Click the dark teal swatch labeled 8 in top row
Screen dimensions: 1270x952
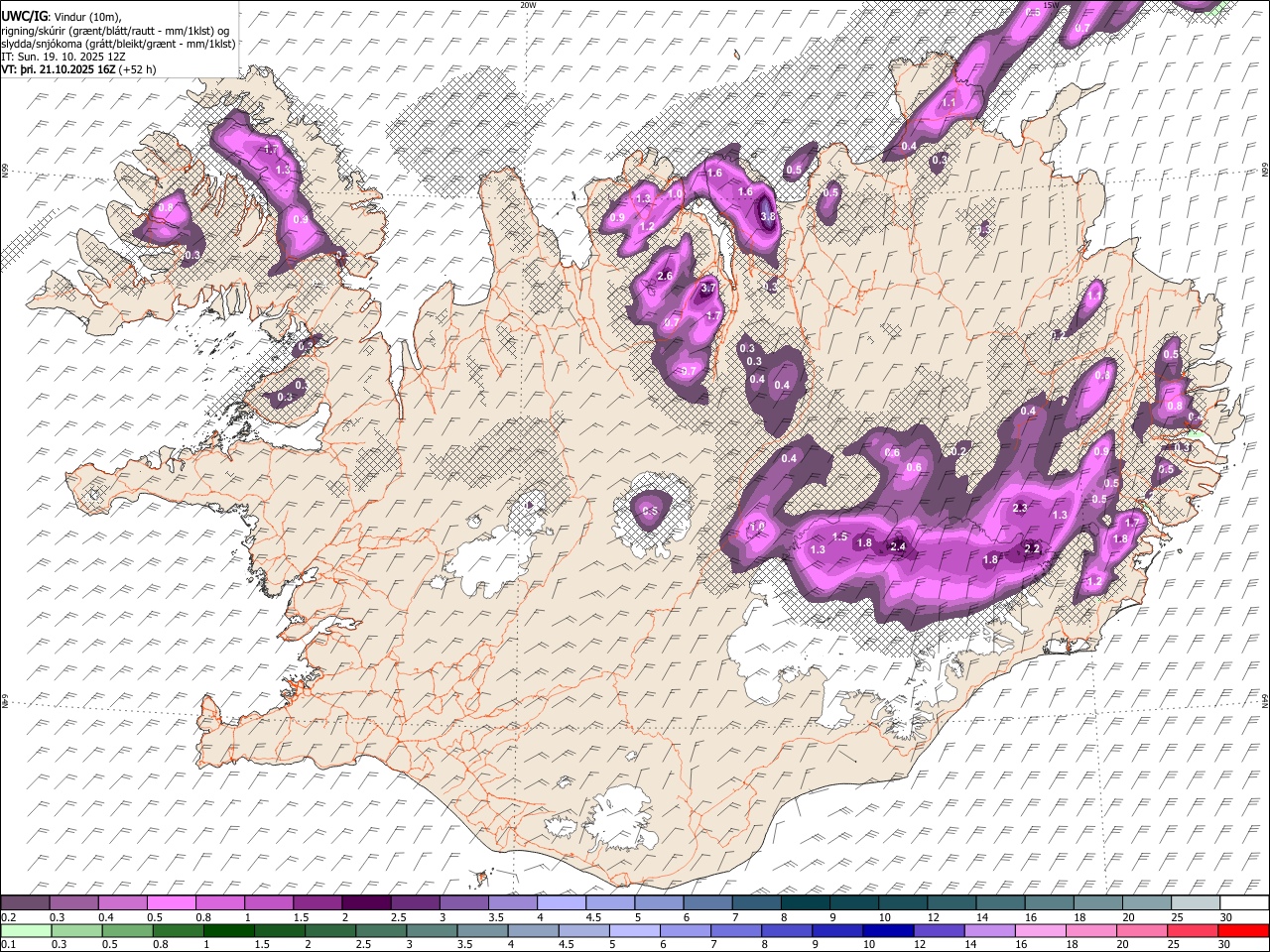[x=805, y=903]
